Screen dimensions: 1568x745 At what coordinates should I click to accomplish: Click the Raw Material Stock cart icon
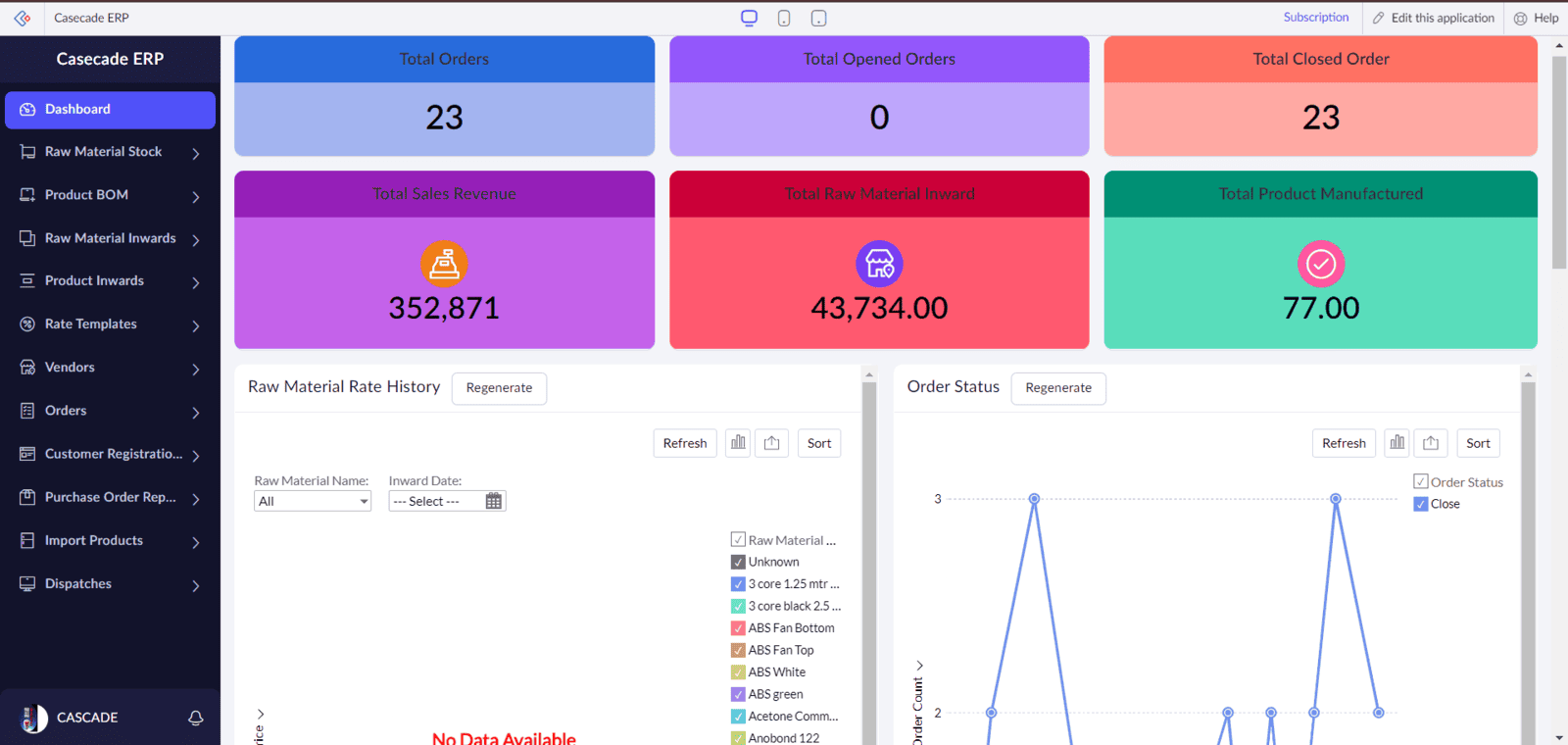(27, 152)
